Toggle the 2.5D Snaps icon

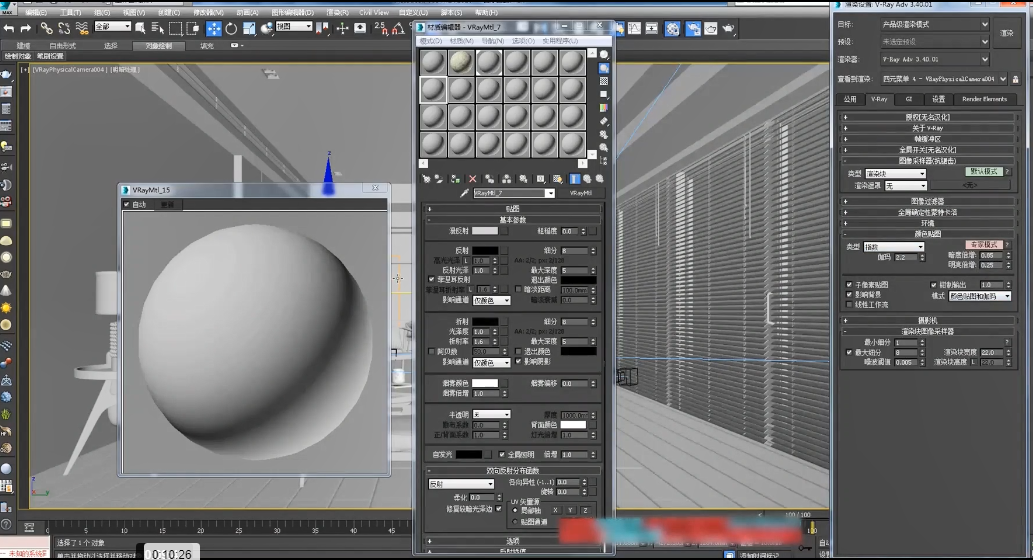[x=381, y=28]
